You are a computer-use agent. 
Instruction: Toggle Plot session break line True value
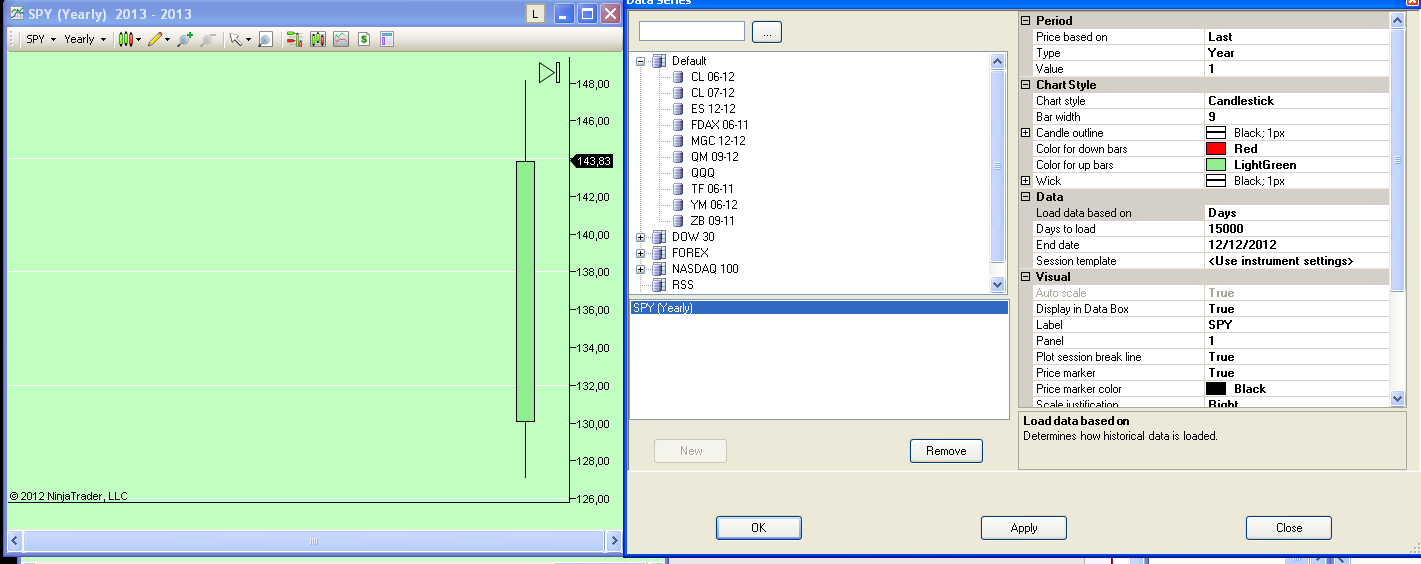click(x=1297, y=357)
